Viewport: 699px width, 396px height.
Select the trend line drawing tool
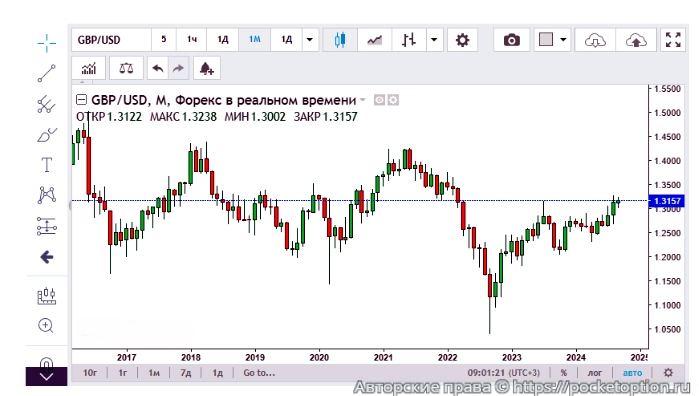point(47,74)
